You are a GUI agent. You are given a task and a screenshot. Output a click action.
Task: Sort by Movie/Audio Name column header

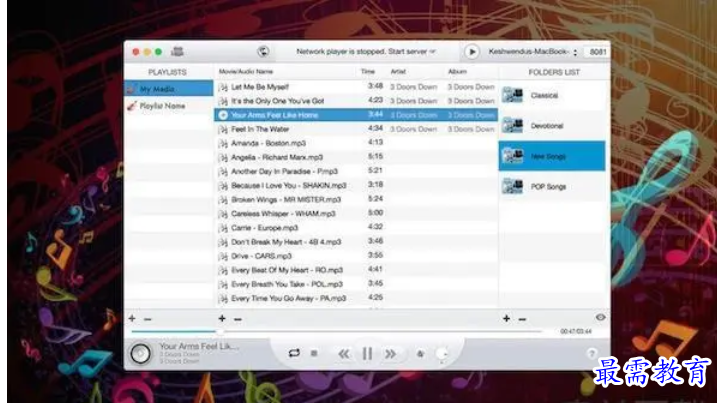[x=246, y=71]
